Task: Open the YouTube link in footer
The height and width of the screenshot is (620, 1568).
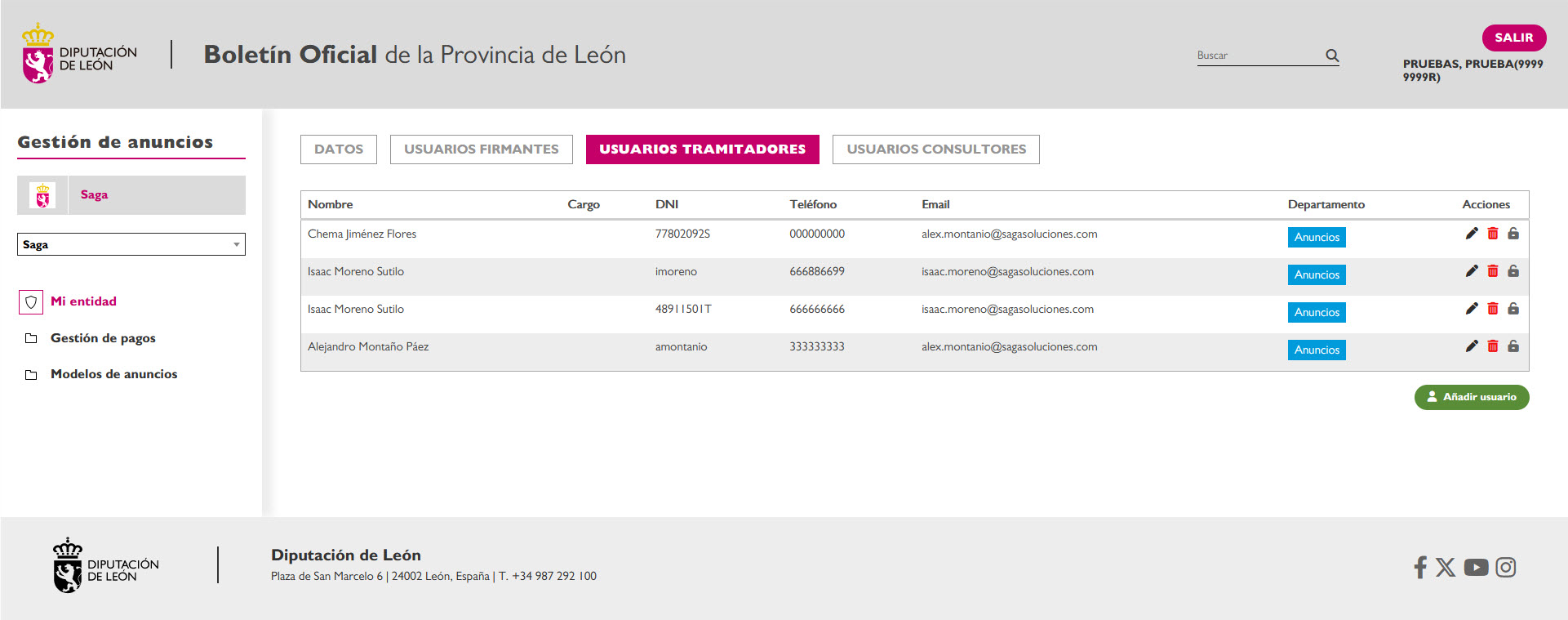Action: 1476,567
